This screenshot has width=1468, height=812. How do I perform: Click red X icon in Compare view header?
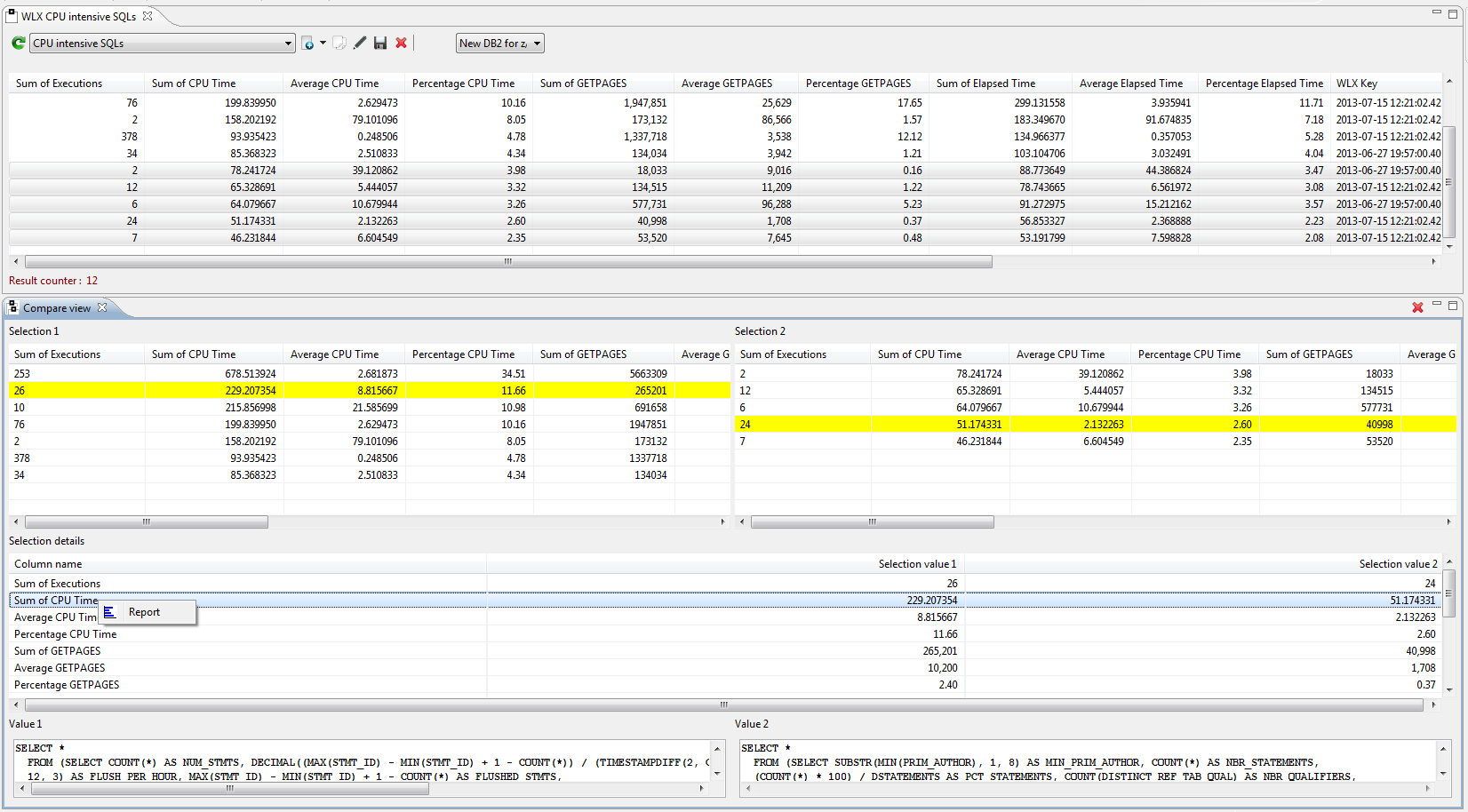pos(1417,307)
